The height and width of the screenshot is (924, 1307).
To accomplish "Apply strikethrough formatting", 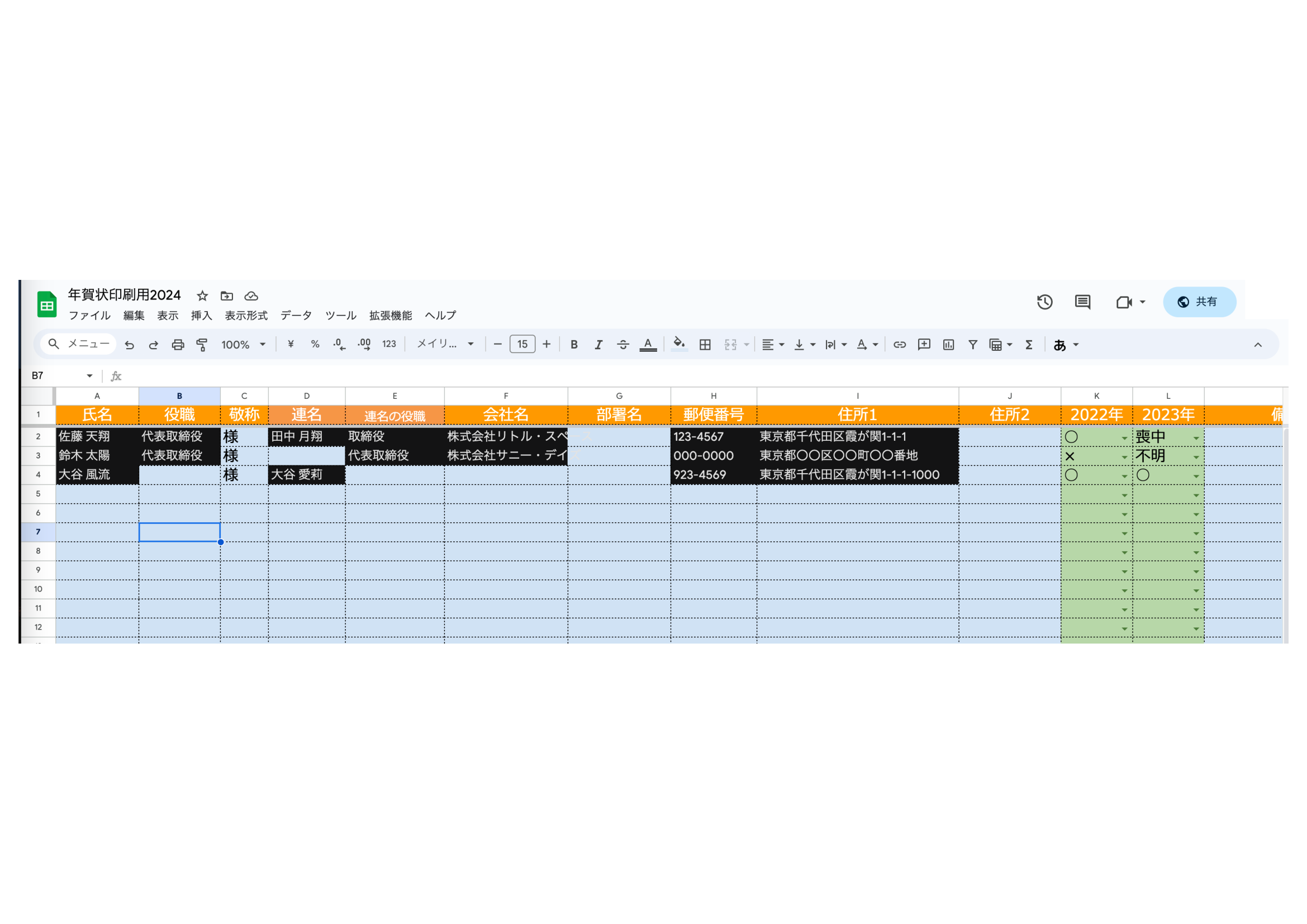I will pyautogui.click(x=622, y=344).
